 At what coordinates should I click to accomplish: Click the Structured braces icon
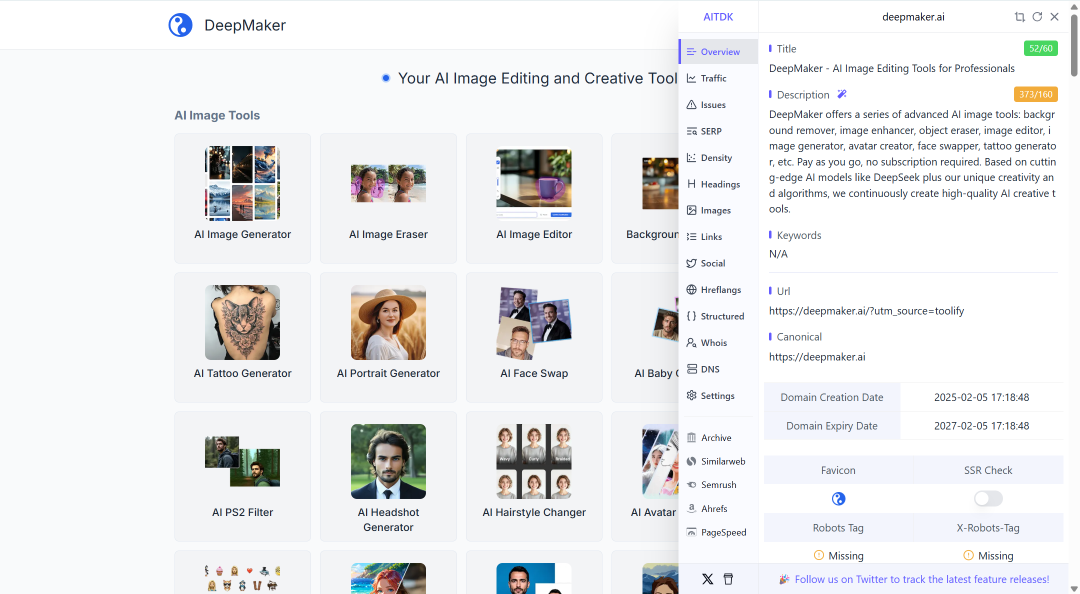tap(692, 316)
